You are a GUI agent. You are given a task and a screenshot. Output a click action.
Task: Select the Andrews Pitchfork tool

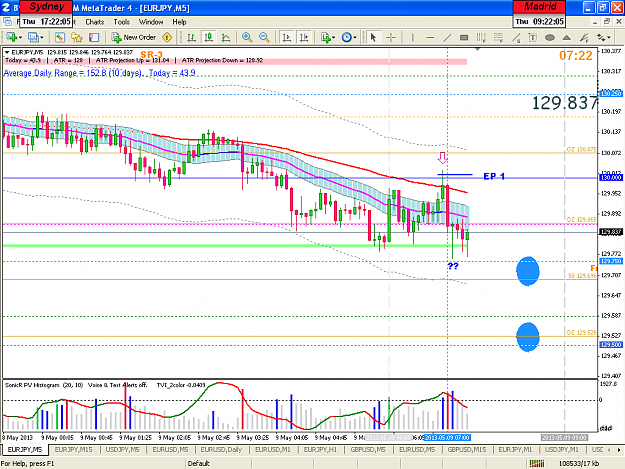point(584,37)
